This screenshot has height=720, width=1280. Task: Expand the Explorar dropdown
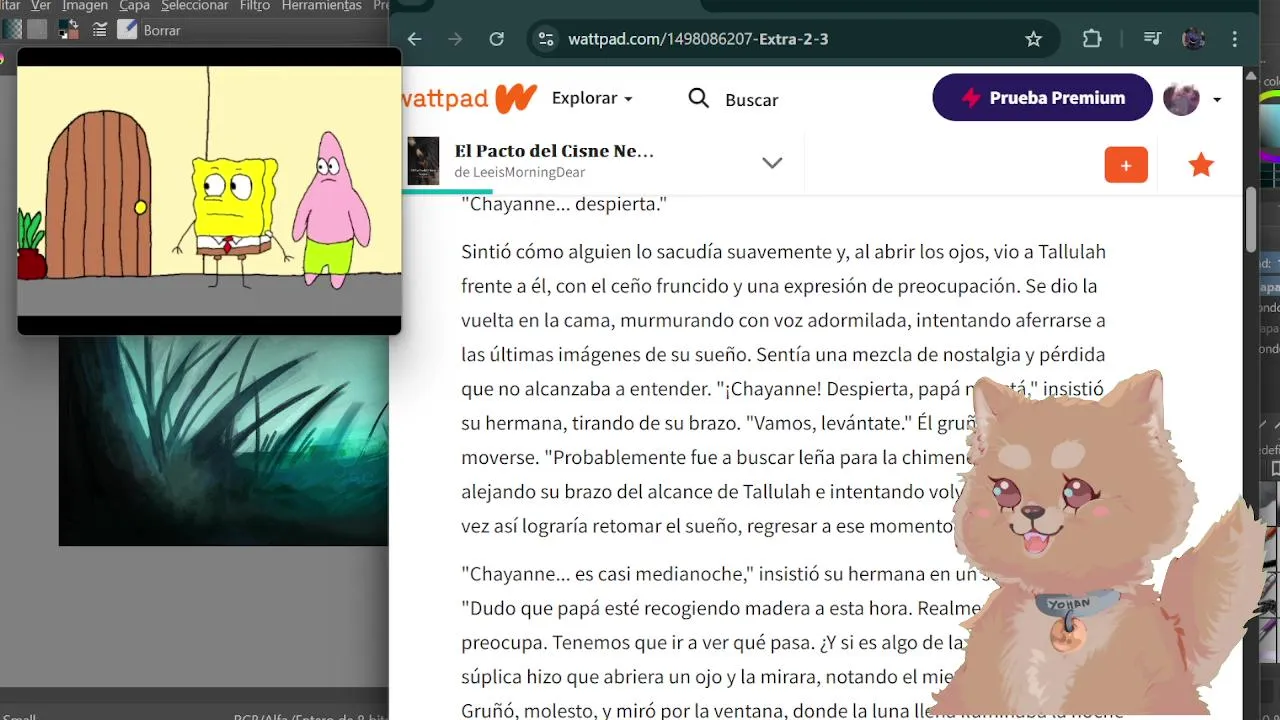tap(592, 98)
